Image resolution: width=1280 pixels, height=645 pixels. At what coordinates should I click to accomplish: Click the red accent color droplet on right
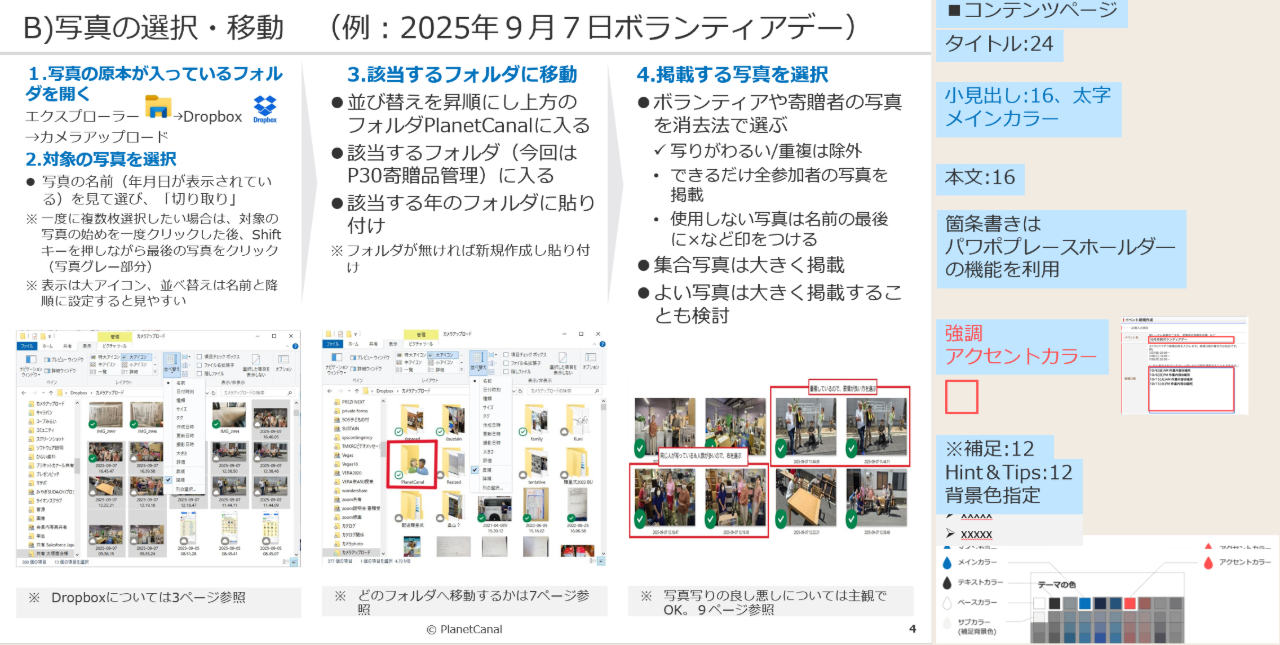coord(1207,563)
